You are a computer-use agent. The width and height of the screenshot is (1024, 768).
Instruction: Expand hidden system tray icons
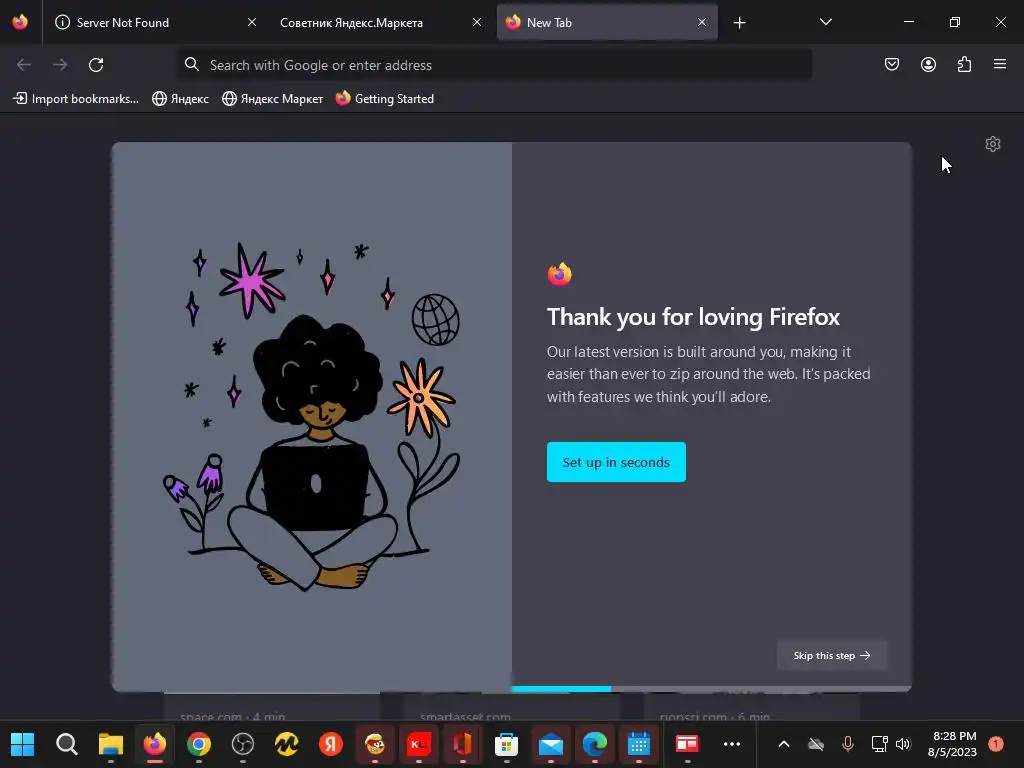(784, 744)
